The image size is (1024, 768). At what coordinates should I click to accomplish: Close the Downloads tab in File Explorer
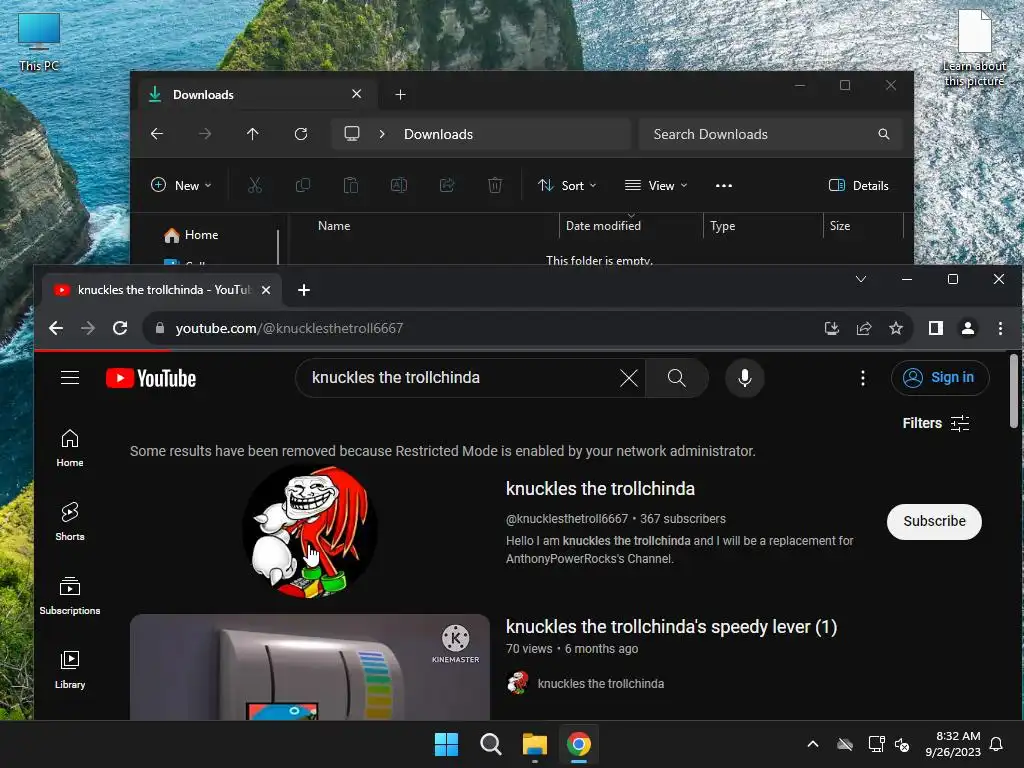[x=357, y=94]
